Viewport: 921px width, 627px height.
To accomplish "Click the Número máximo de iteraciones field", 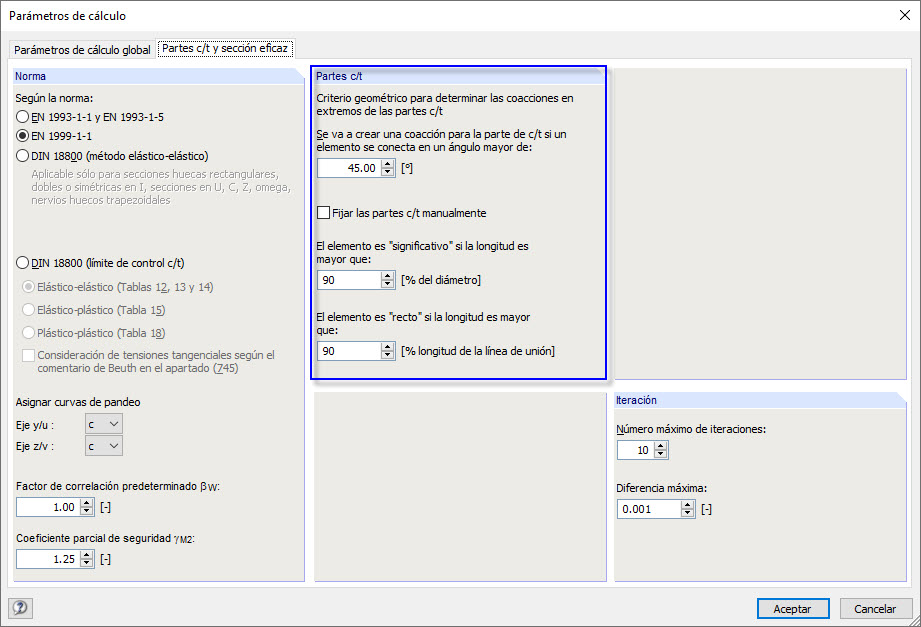I will pyautogui.click(x=636, y=450).
